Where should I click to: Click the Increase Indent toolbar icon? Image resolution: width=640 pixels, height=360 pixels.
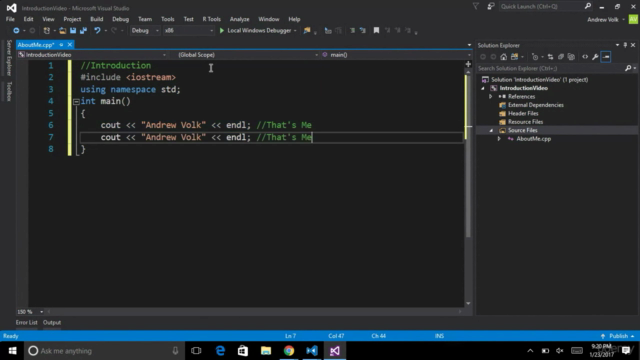coord(362,31)
